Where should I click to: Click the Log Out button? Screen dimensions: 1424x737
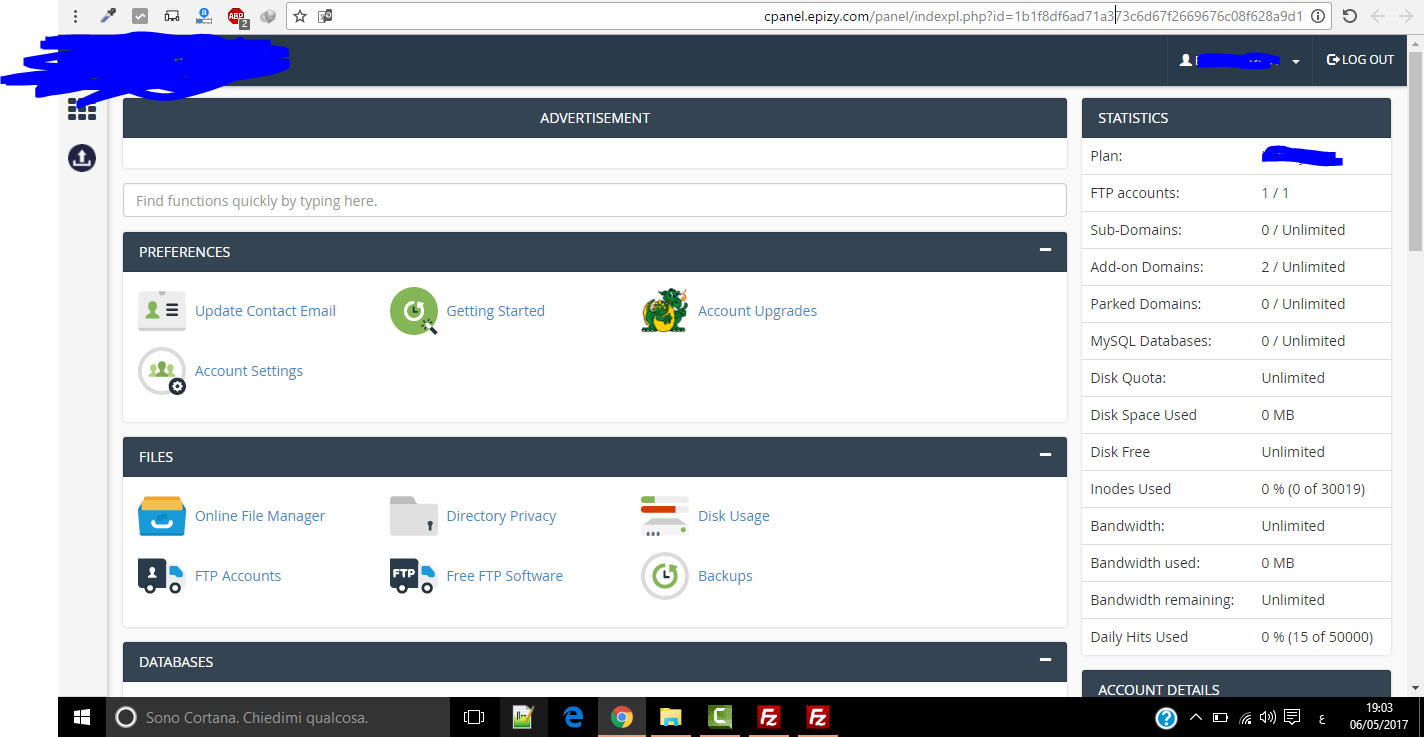[x=1360, y=60]
